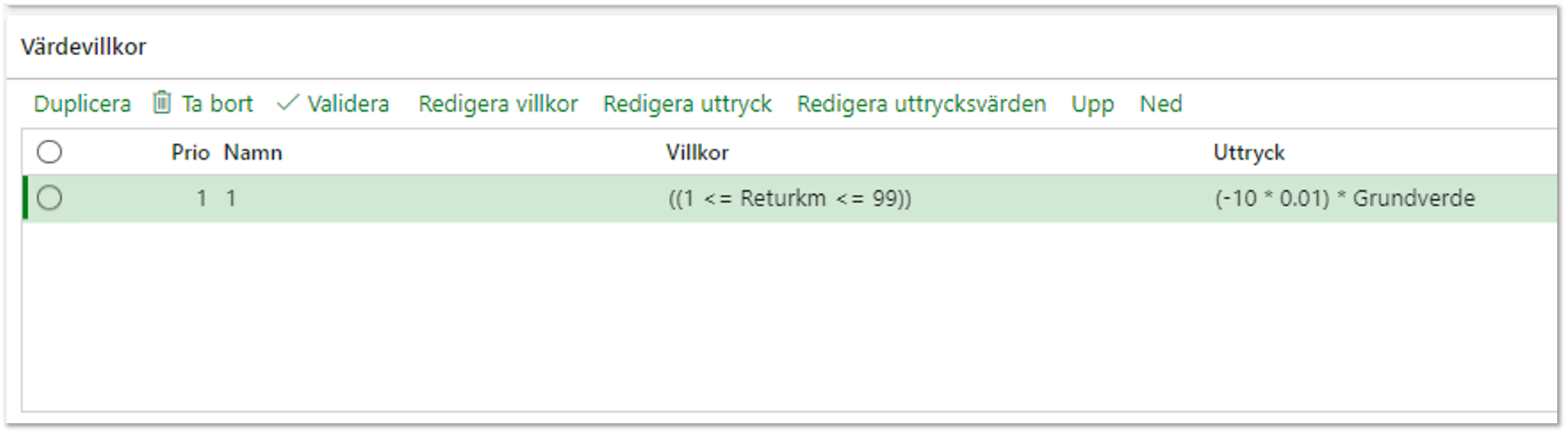Screen dimensions: 1568x434
Task: Sort by the Prio column header
Action: 190,153
